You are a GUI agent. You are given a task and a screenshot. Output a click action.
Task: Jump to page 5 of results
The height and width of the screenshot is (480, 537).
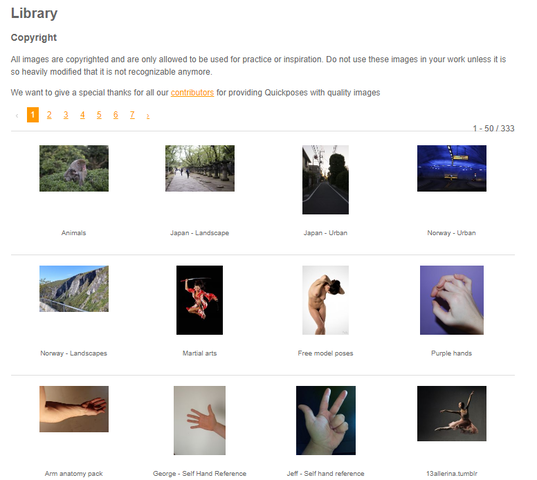[x=99, y=115]
